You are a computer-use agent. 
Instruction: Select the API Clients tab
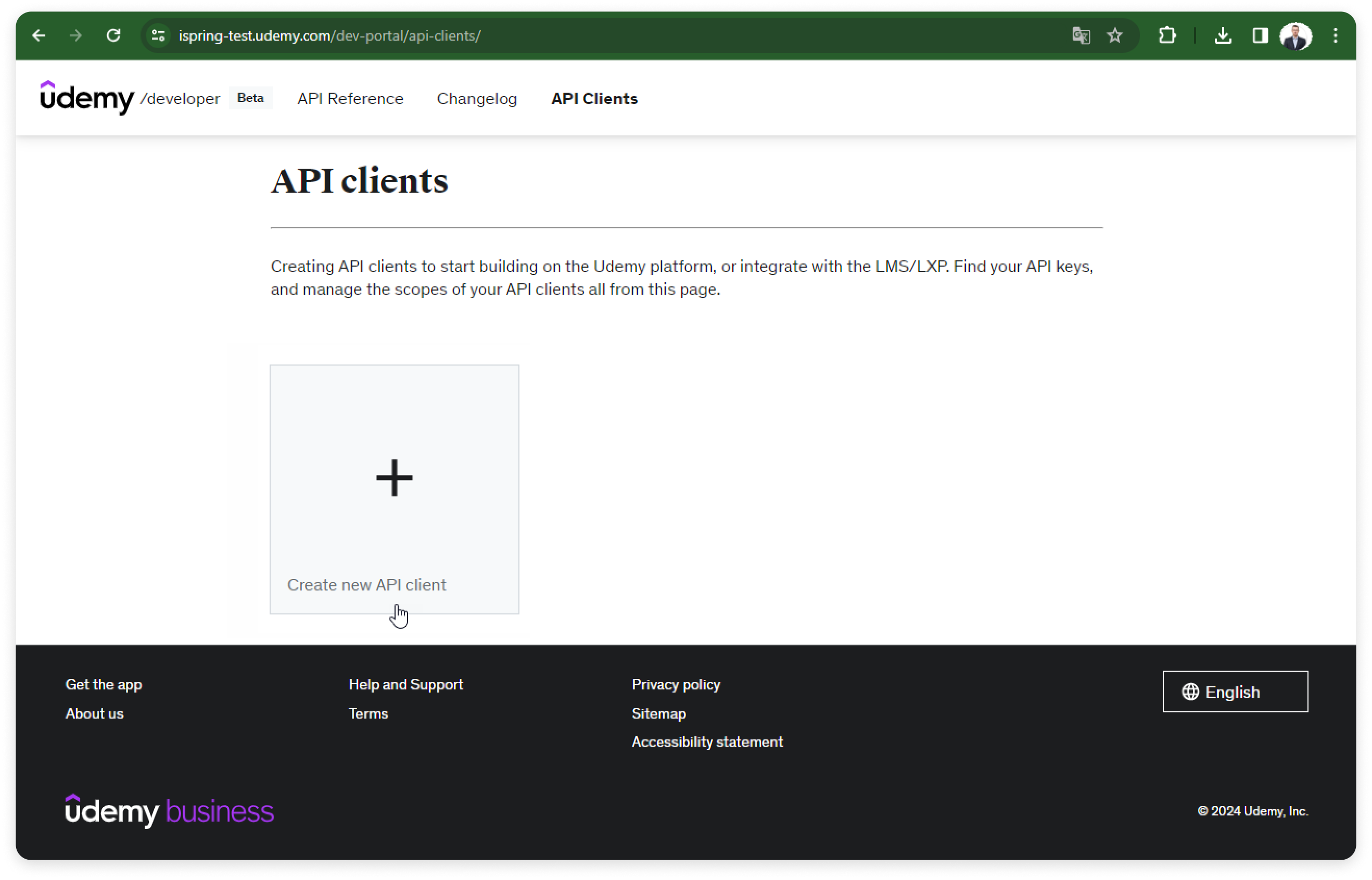[x=594, y=98]
